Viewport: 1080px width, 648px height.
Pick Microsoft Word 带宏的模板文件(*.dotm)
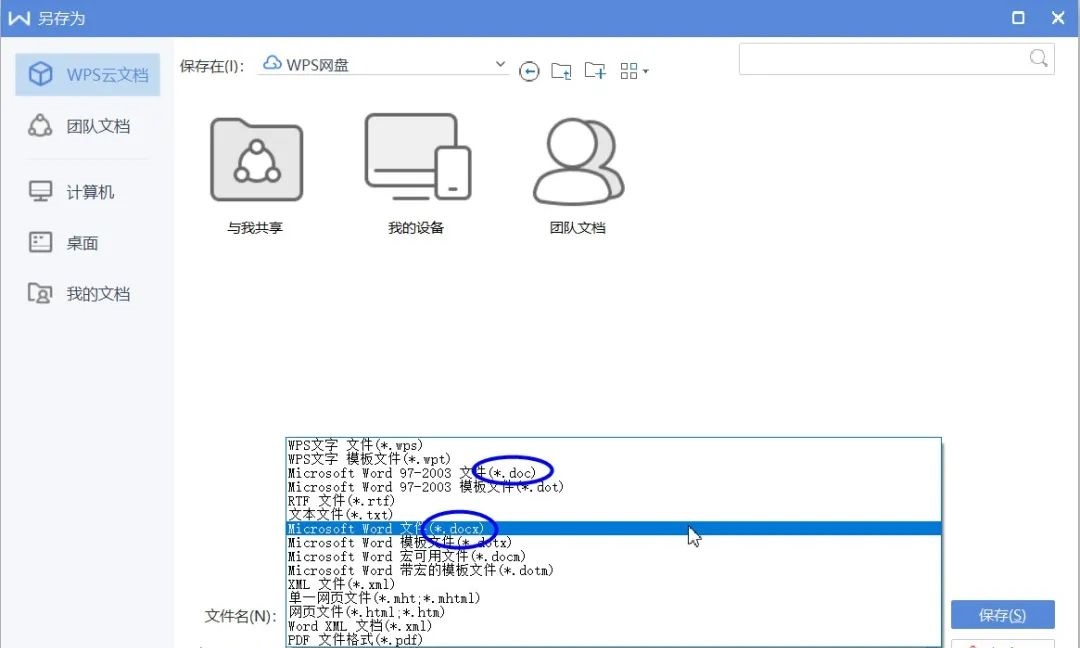pyautogui.click(x=613, y=570)
